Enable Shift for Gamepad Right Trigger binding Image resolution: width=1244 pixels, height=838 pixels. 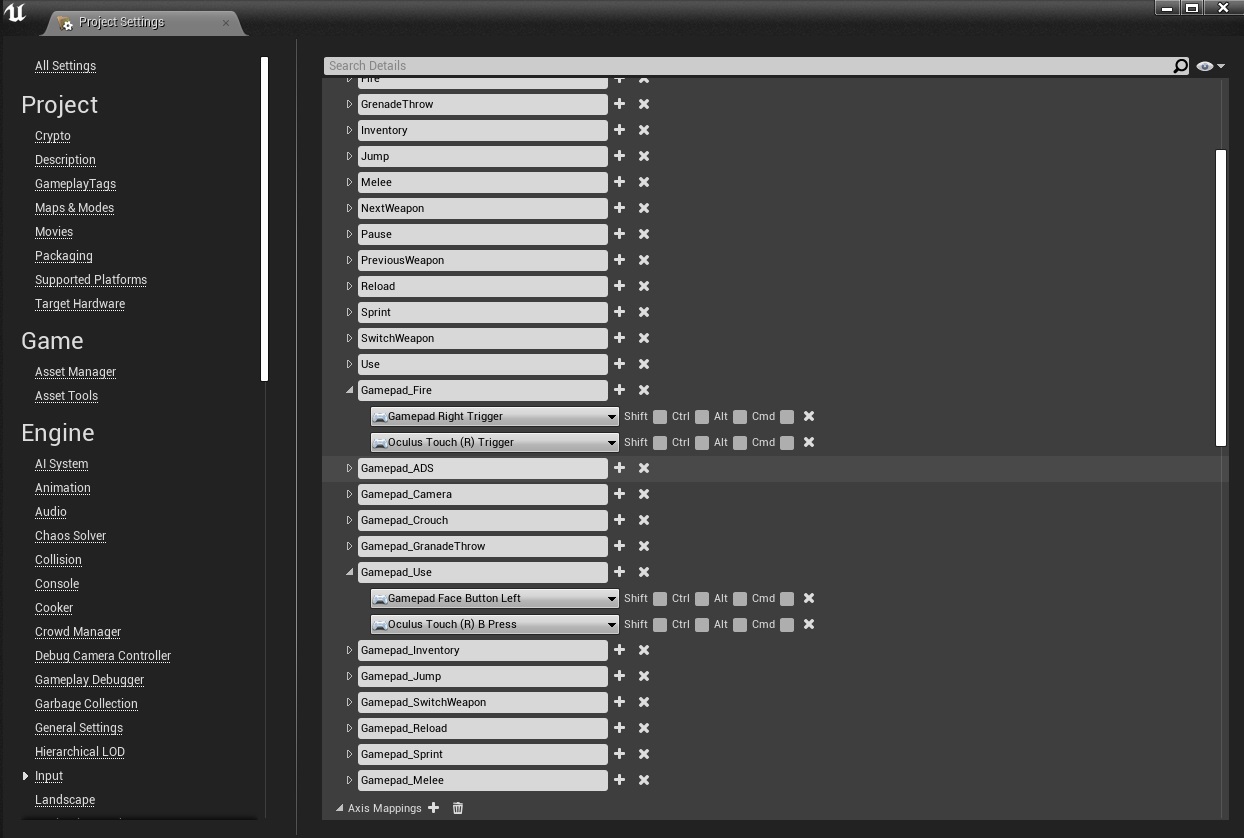(660, 417)
